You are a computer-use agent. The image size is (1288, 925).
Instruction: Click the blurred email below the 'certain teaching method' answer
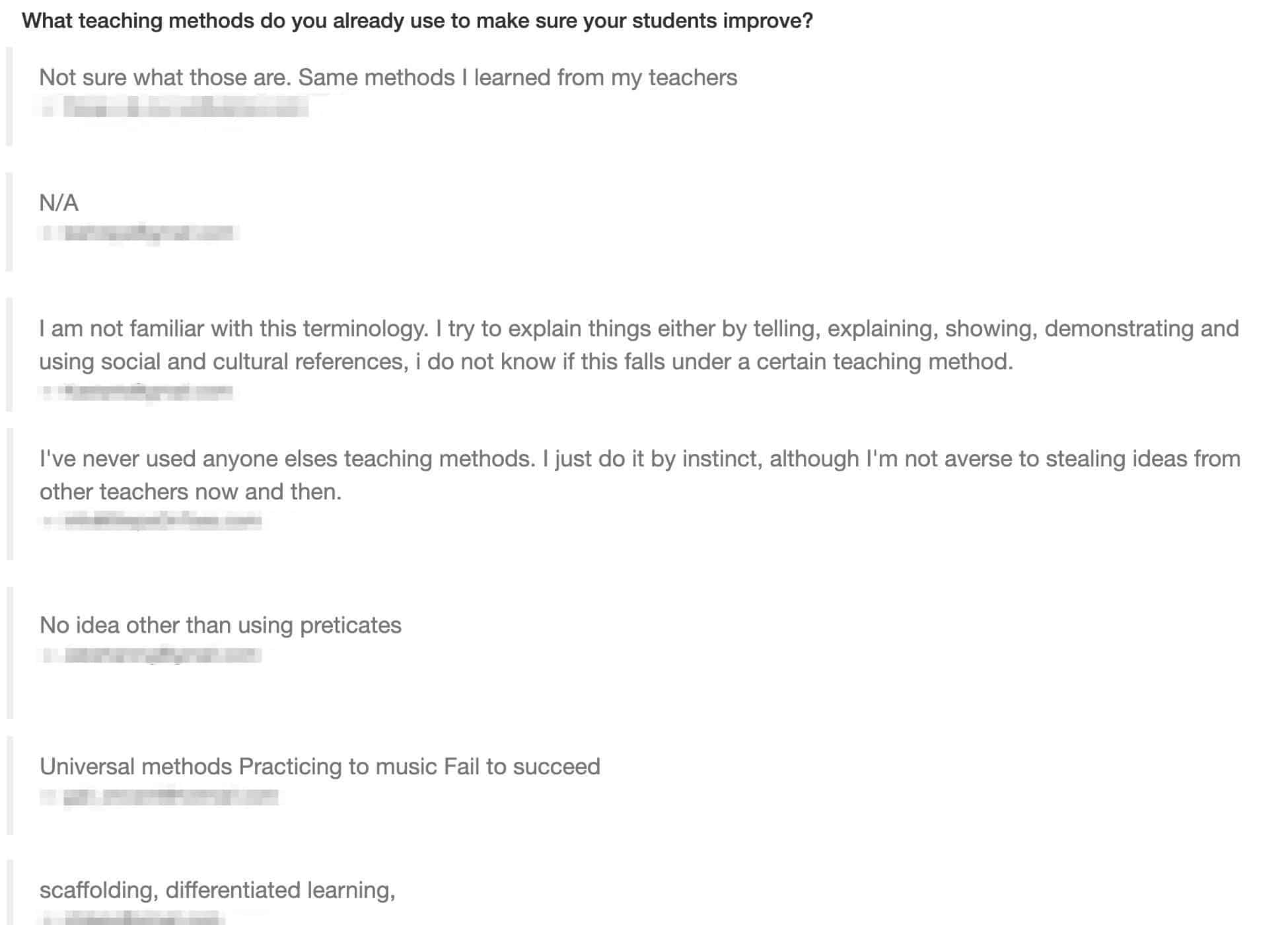click(x=137, y=391)
